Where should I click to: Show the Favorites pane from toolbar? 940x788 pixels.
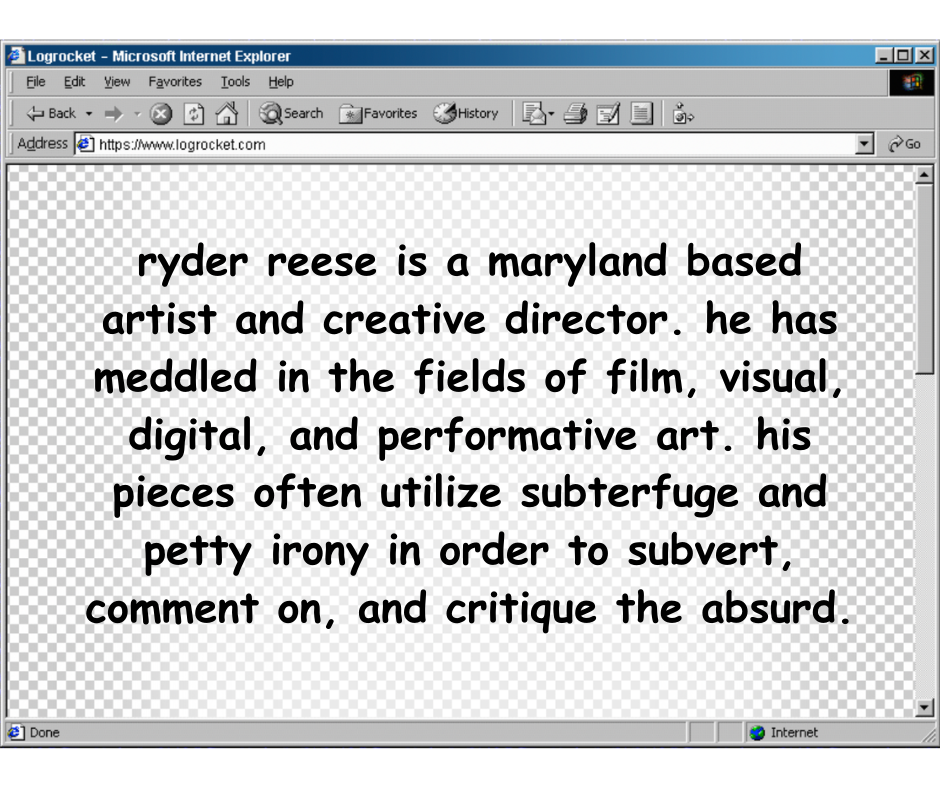click(378, 114)
